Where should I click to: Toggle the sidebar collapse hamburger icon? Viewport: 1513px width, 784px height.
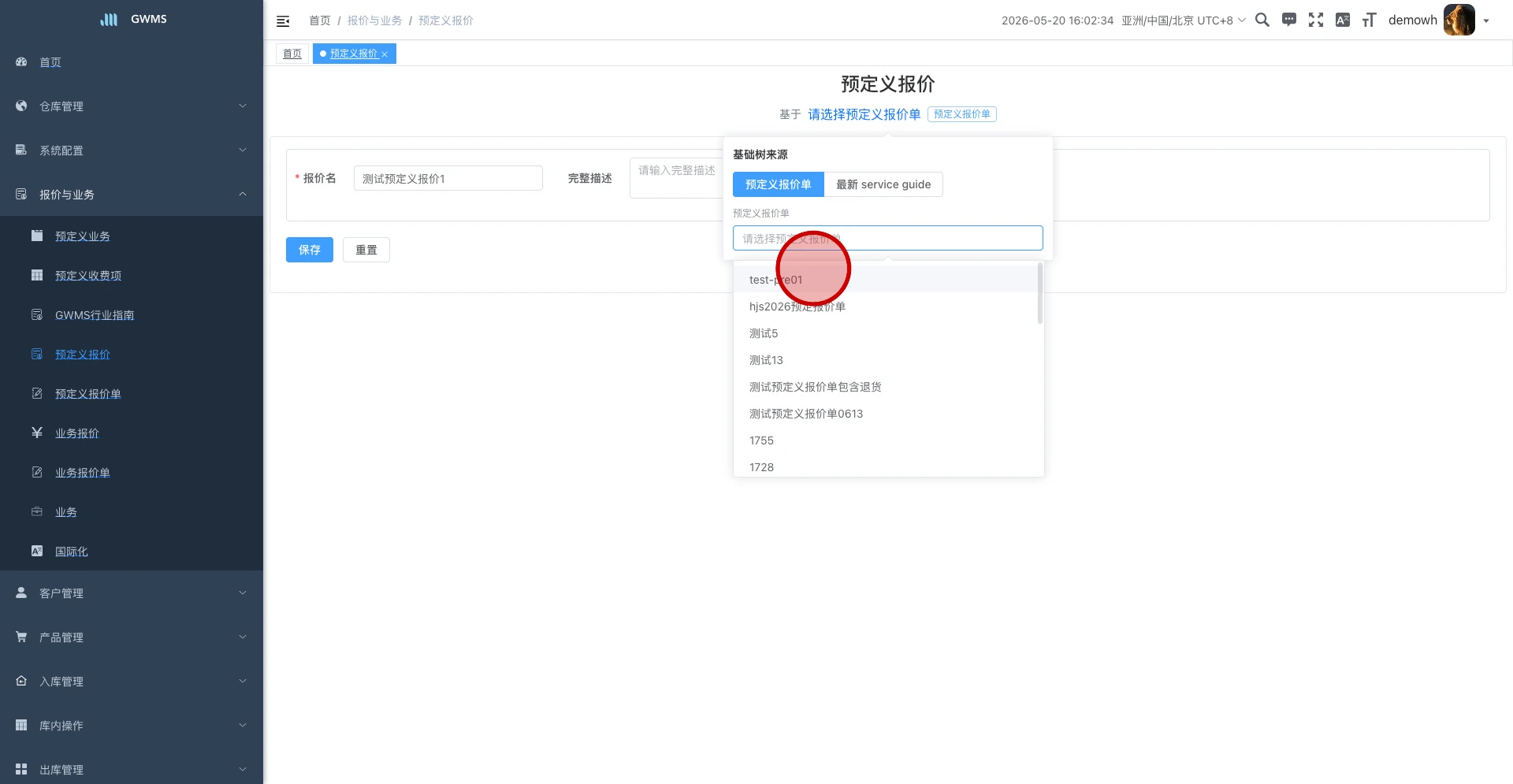[283, 21]
